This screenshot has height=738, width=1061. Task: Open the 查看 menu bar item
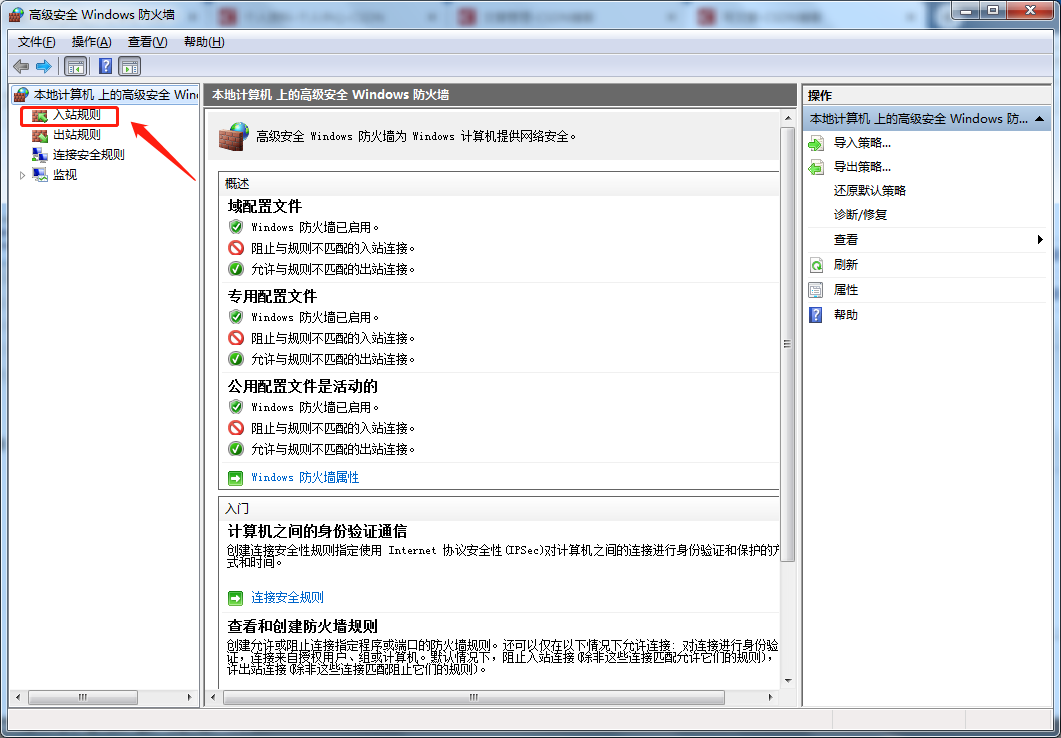click(145, 42)
